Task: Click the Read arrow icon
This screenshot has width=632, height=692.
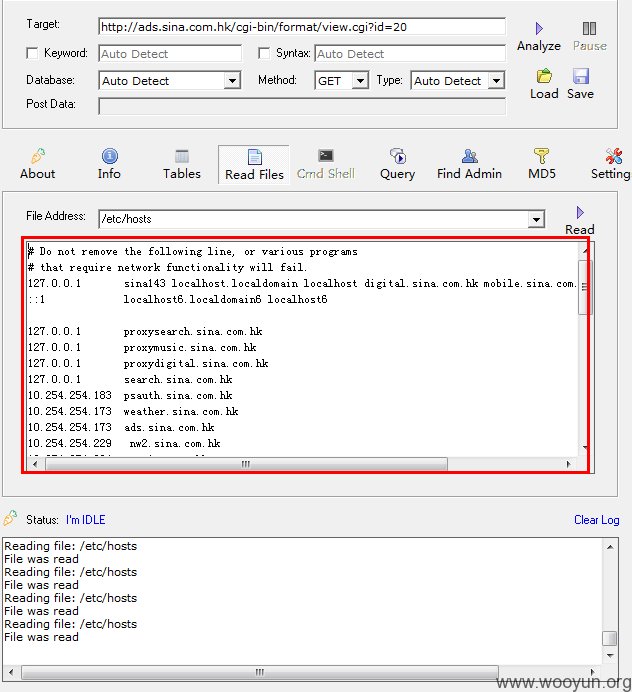Action: pos(580,212)
